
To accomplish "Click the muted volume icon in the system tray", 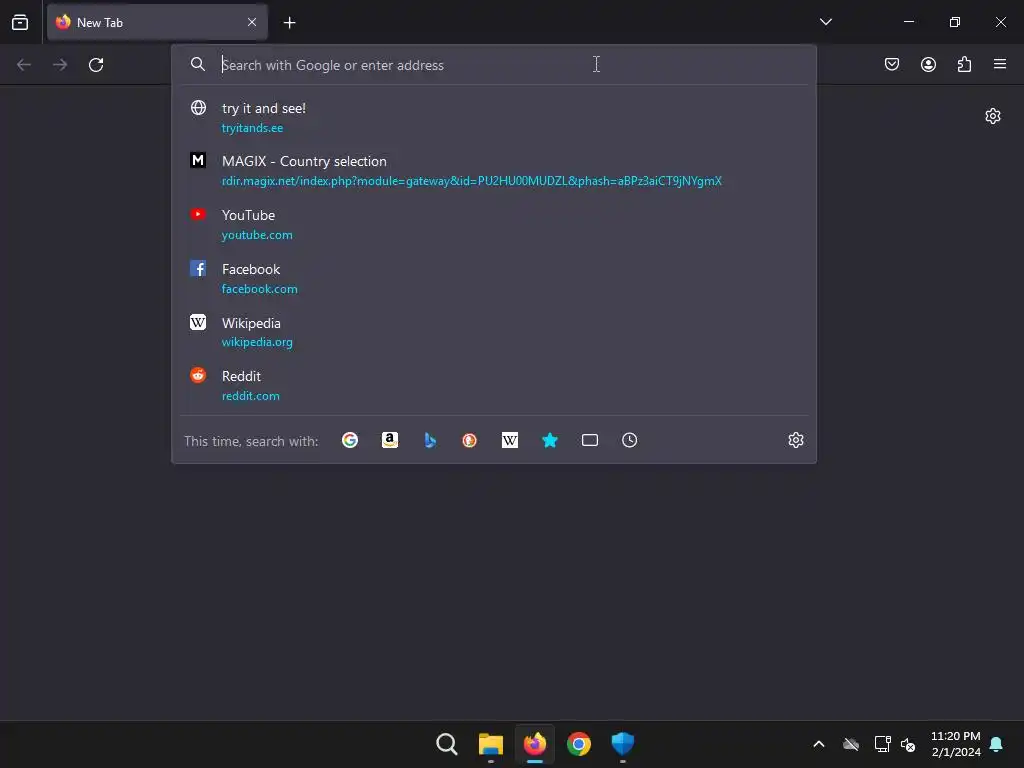I will [x=908, y=744].
